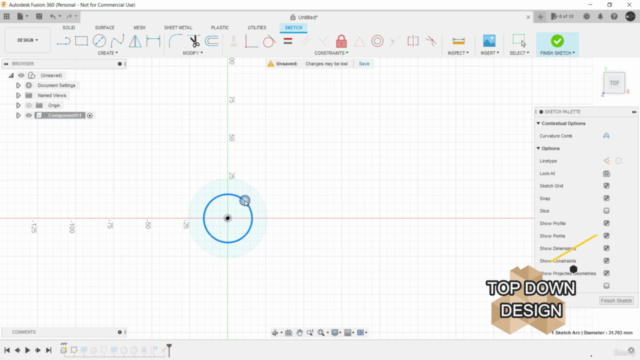Apply Fix/Unfix lock constraint
Image resolution: width=640 pixels, height=360 pixels.
coord(341,41)
